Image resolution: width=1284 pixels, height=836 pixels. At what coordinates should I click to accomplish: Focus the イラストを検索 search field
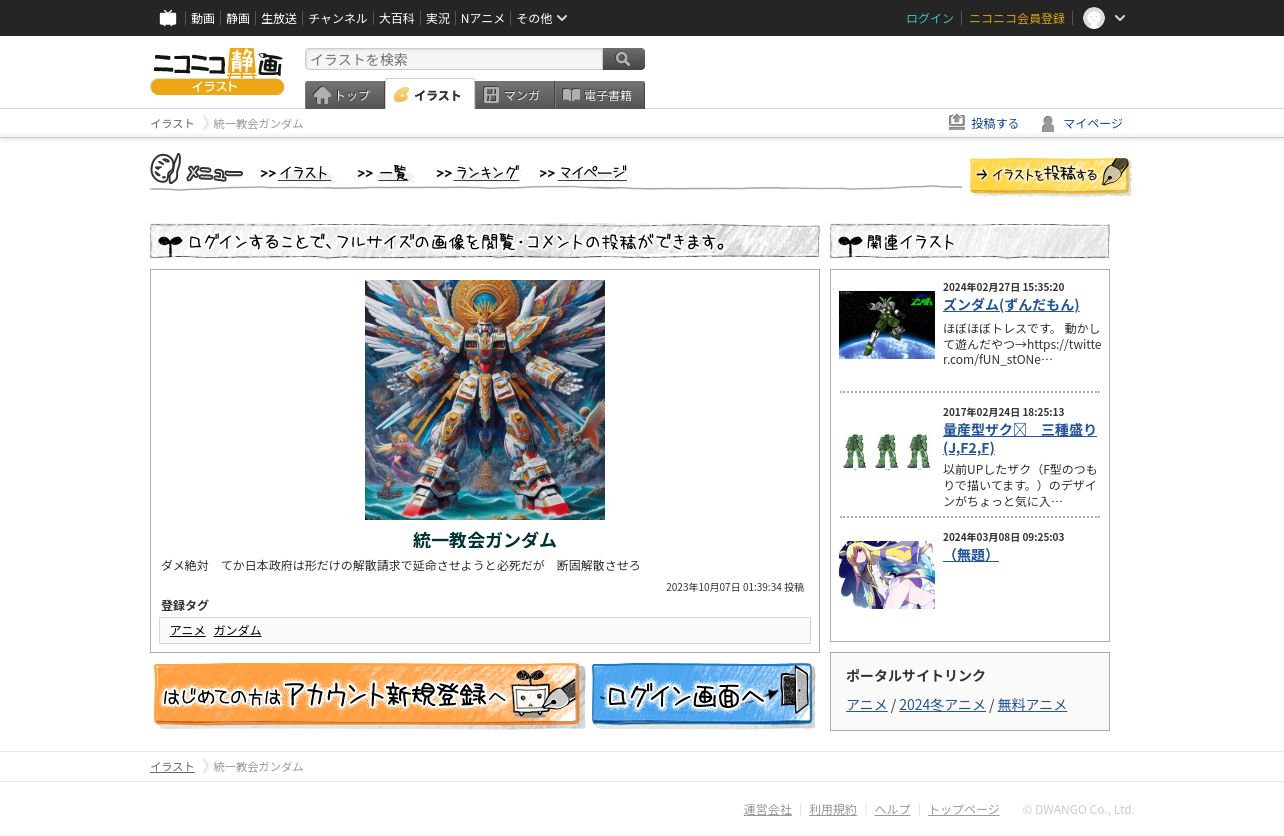(454, 59)
